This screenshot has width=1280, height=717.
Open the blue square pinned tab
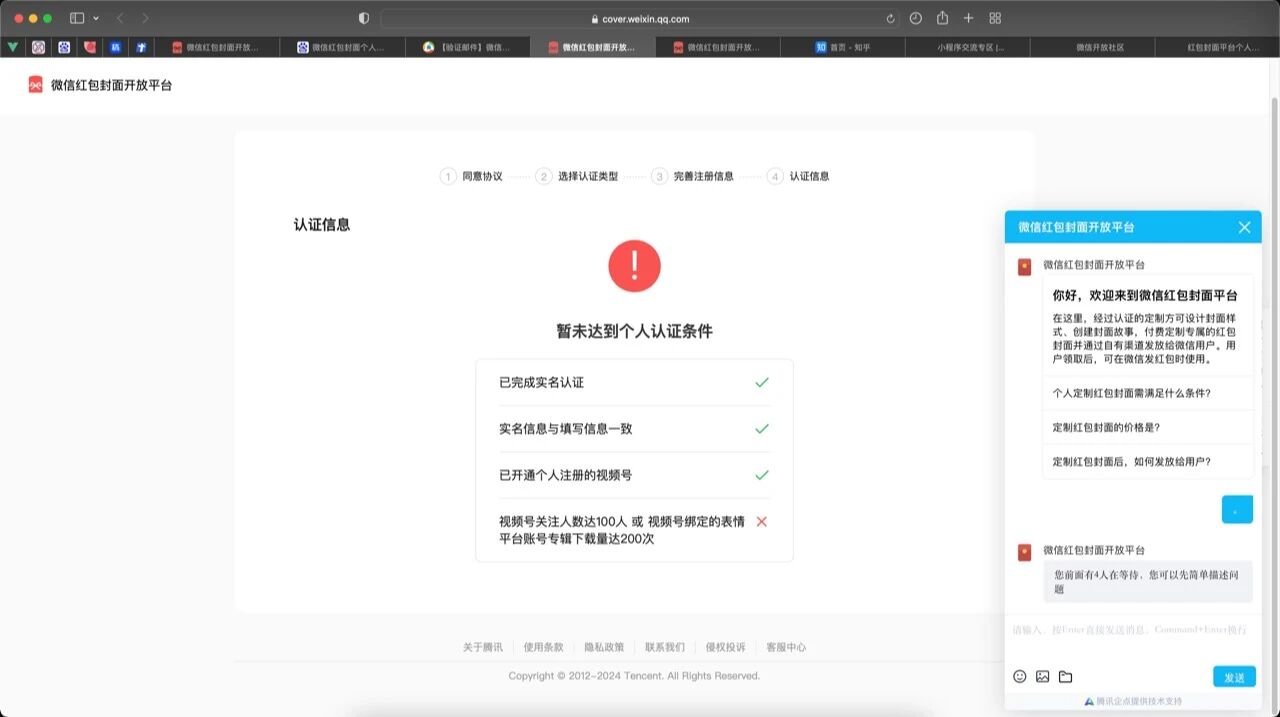click(116, 47)
